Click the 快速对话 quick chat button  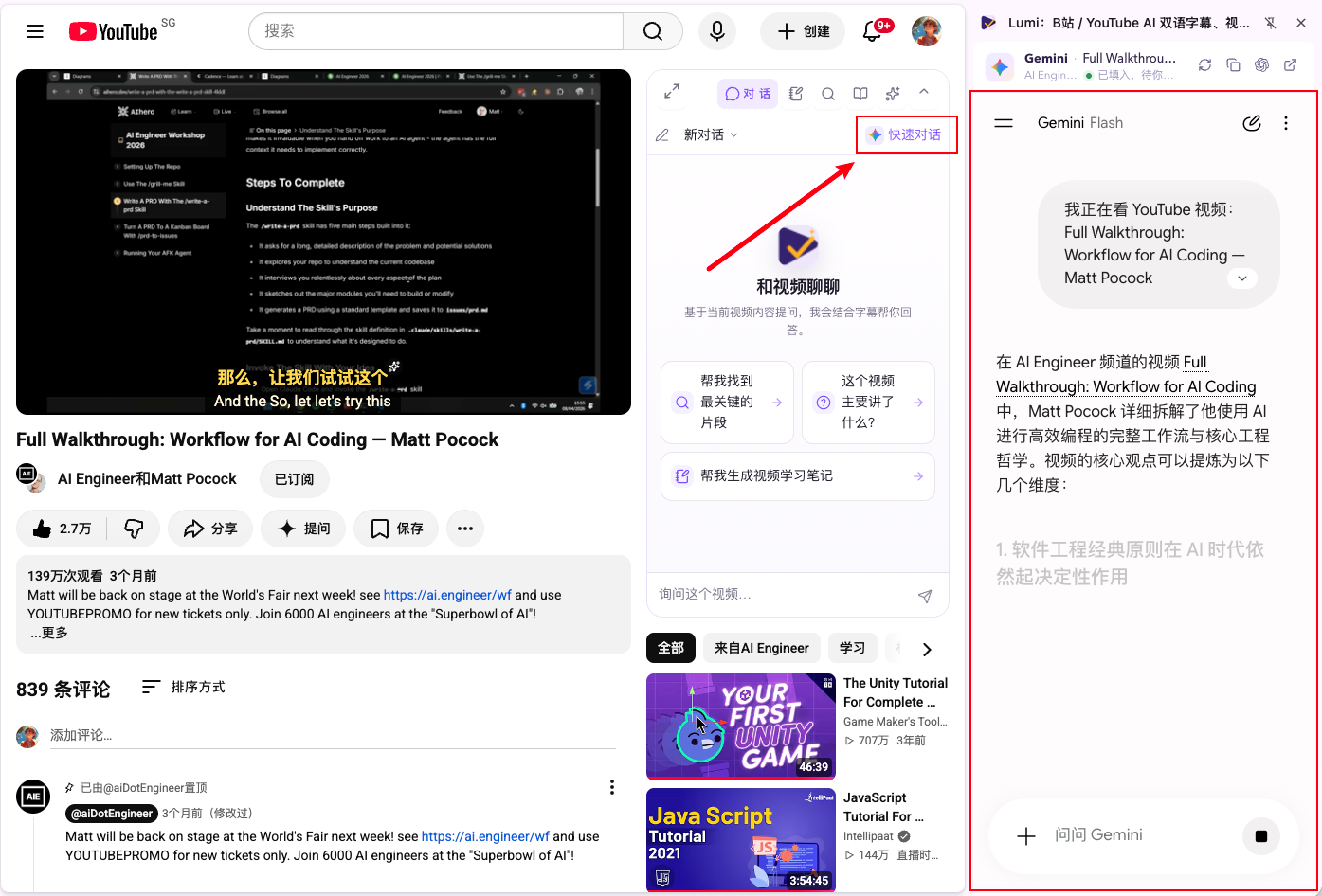coord(906,134)
